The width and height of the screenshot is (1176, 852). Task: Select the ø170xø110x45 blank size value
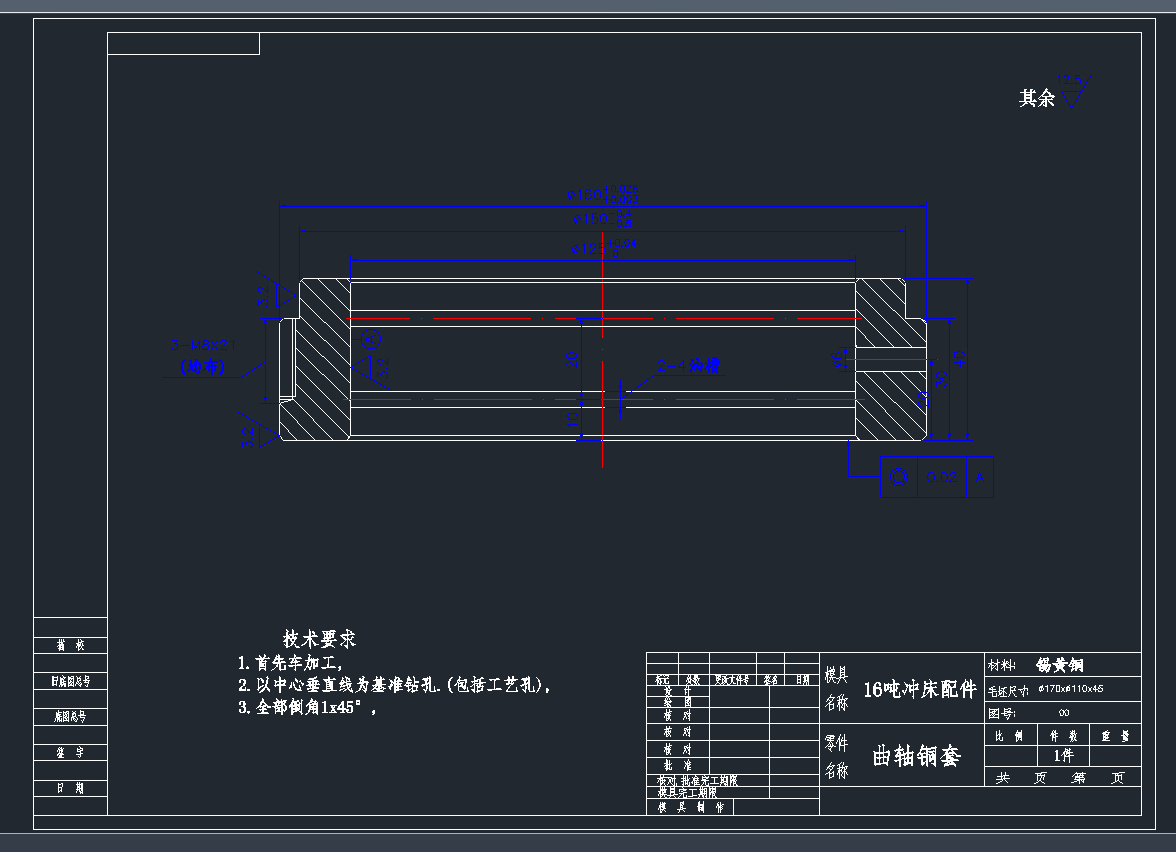[x=1071, y=688]
